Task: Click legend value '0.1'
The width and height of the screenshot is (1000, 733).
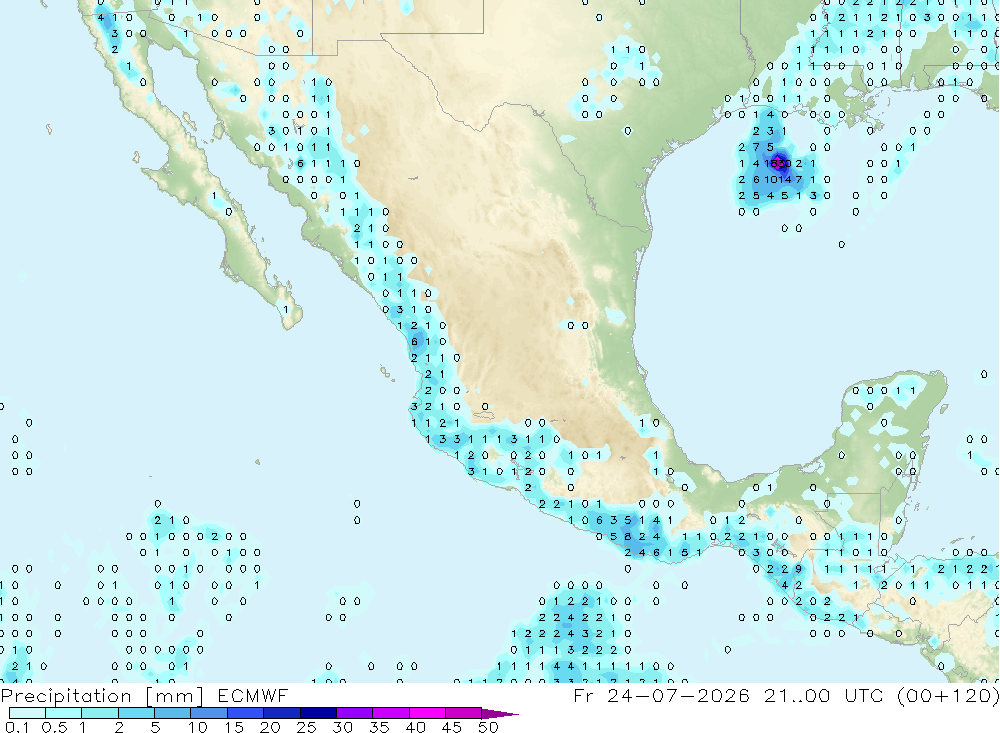Action: (17, 727)
